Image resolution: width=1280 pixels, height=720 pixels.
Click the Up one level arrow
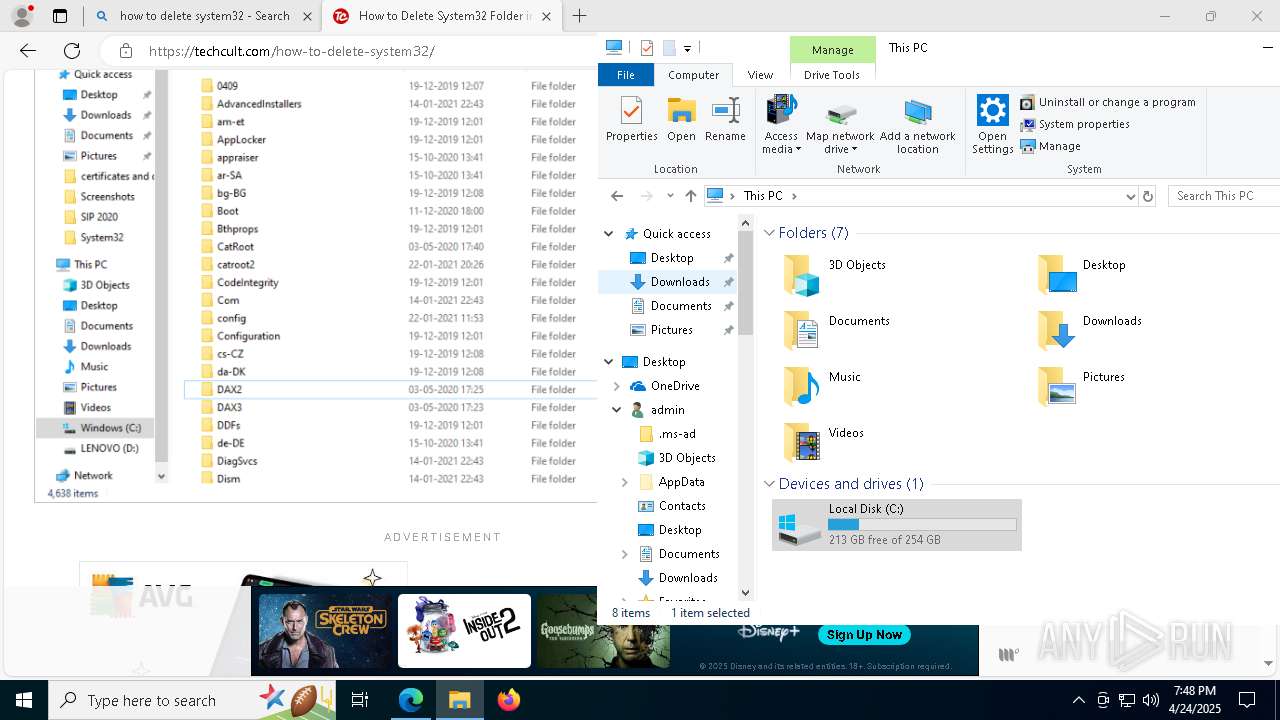(x=690, y=196)
